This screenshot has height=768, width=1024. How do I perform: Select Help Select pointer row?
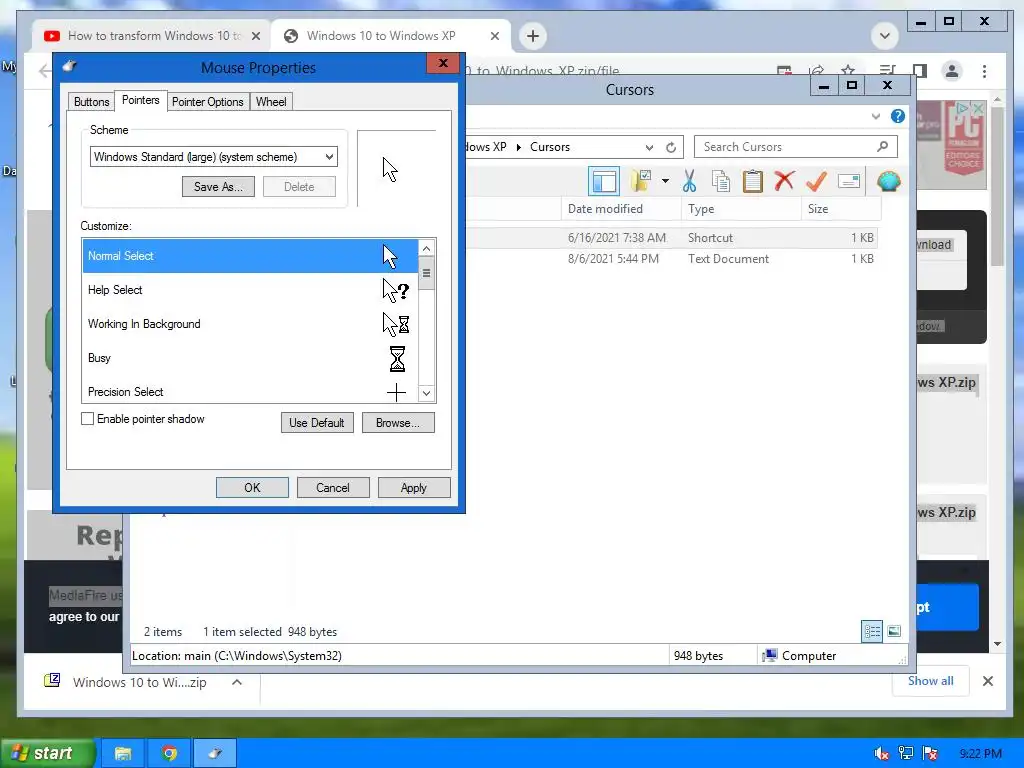pyautogui.click(x=250, y=290)
